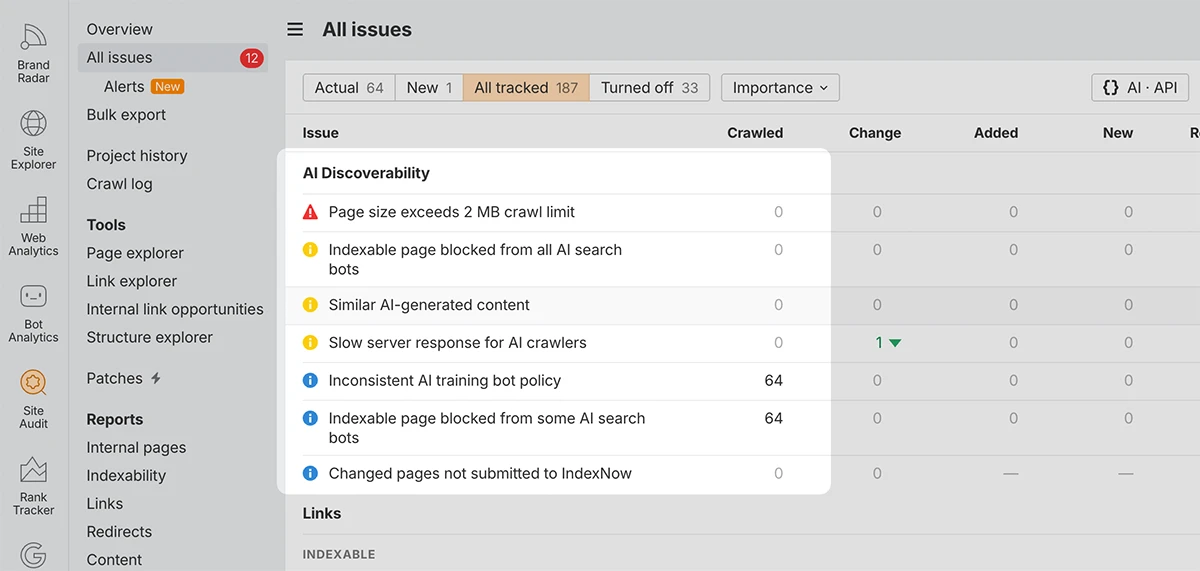Image resolution: width=1200 pixels, height=571 pixels.
Task: Open 'Indexable page blocked from all AI search bots'
Action: click(475, 259)
